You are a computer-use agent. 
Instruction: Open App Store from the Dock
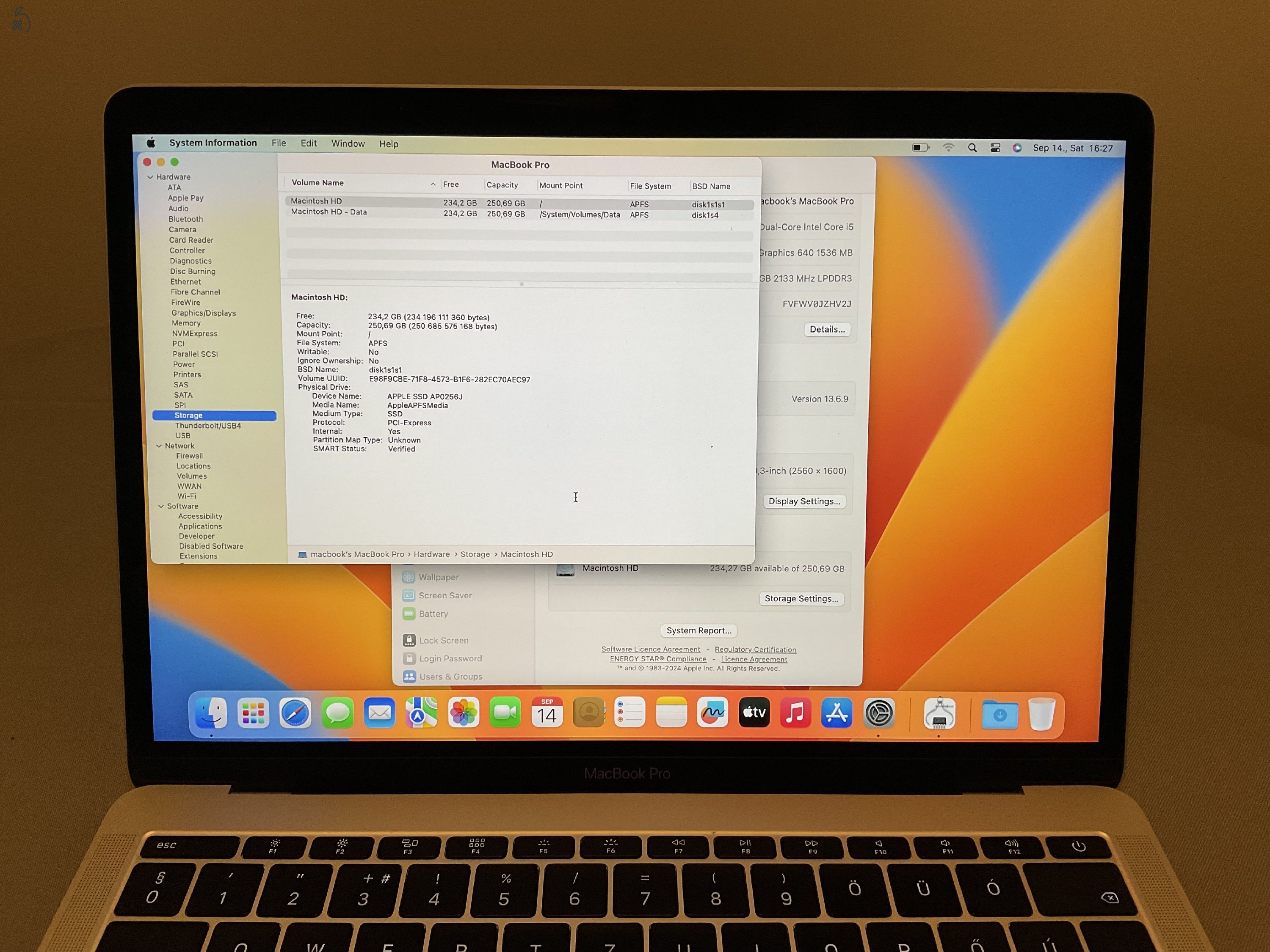tap(837, 713)
